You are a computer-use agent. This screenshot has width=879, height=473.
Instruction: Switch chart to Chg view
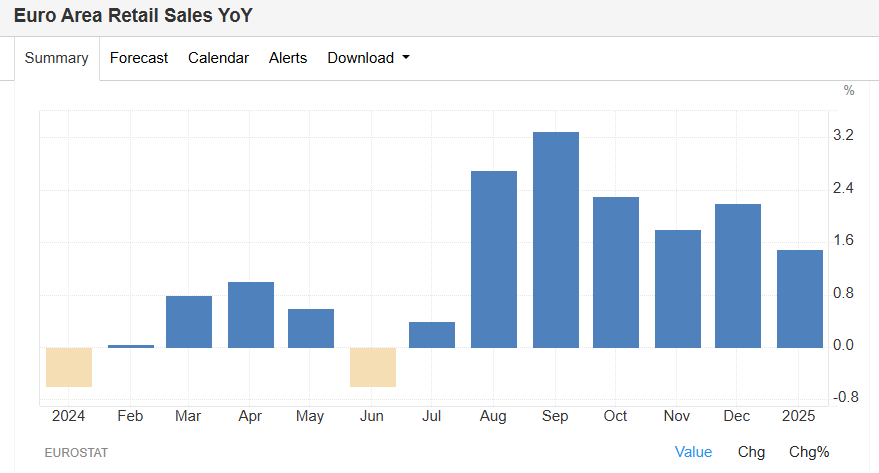point(751,452)
